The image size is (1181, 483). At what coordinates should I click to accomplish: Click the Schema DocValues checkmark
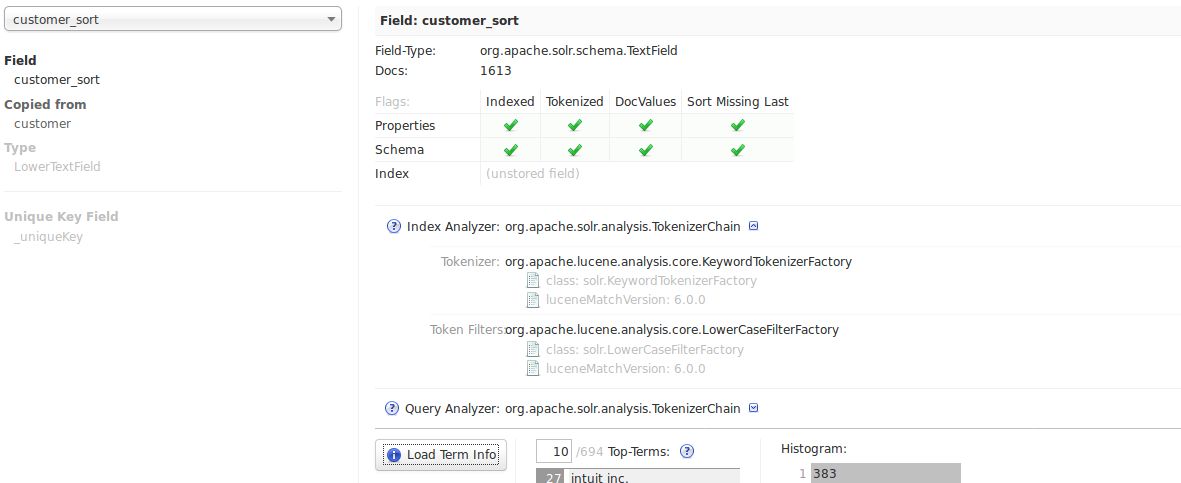click(x=645, y=149)
